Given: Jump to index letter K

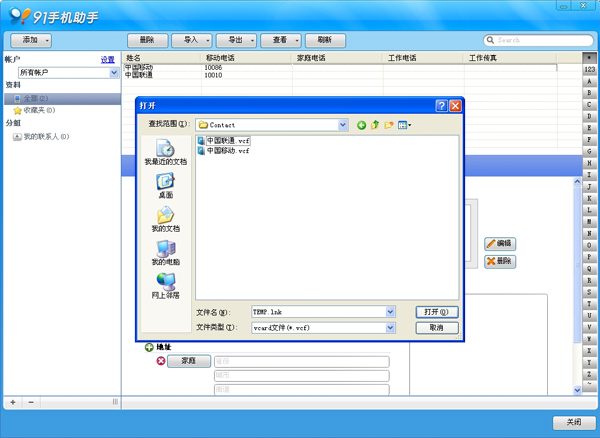Looking at the screenshot, I should (x=589, y=198).
